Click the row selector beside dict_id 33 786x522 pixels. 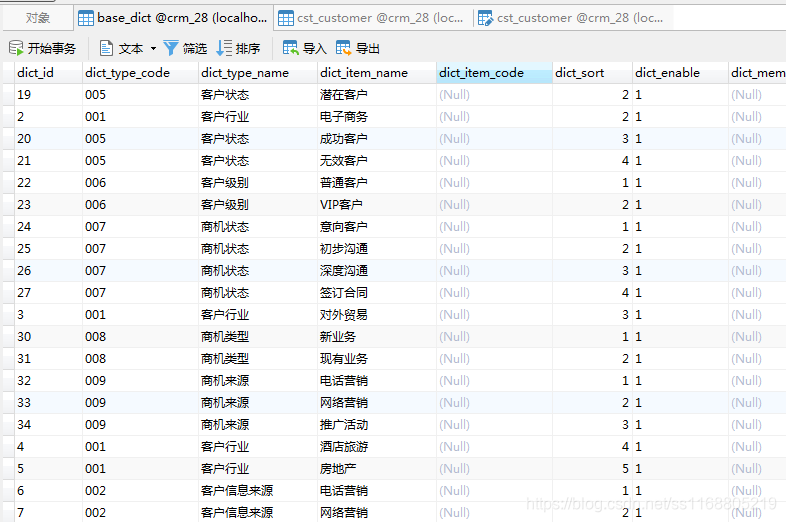(x=9, y=403)
